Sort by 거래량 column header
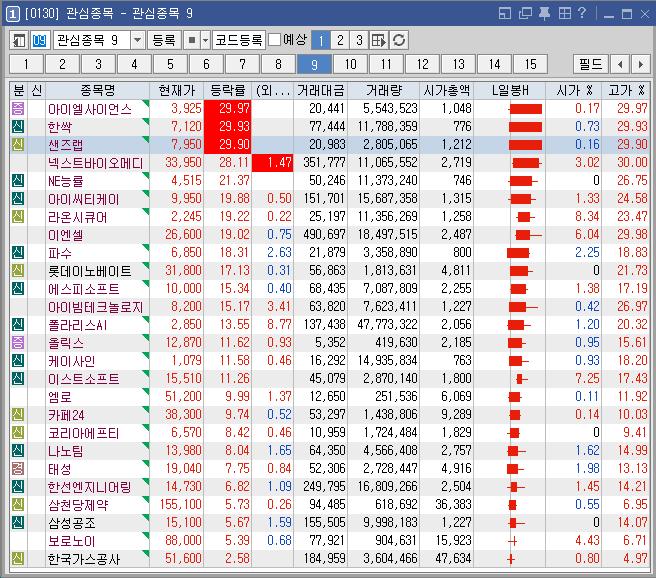The width and height of the screenshot is (656, 578). pos(383,90)
